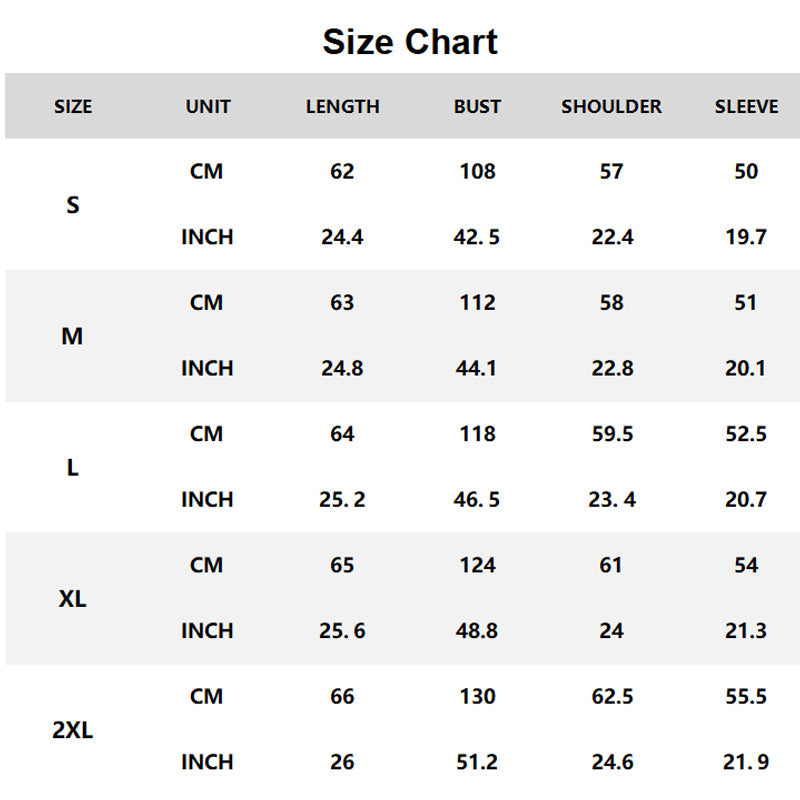This screenshot has width=800, height=800.
Task: Select sleeve value 21.3 for size XL
Action: (x=746, y=631)
